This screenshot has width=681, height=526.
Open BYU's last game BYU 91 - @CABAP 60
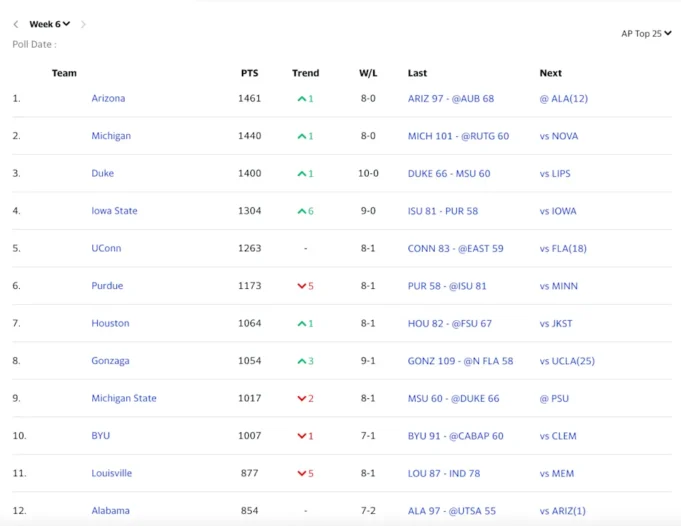click(x=455, y=436)
